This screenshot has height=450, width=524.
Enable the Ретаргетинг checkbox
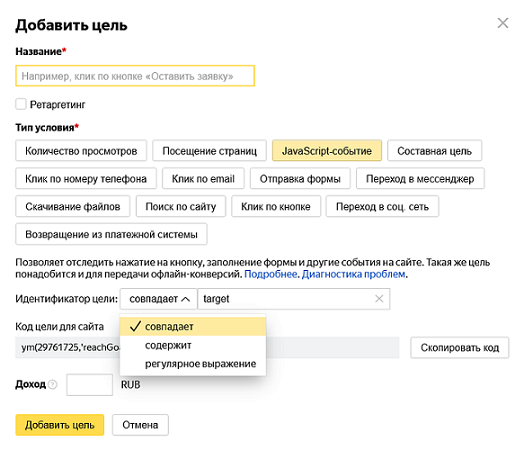coord(21,104)
